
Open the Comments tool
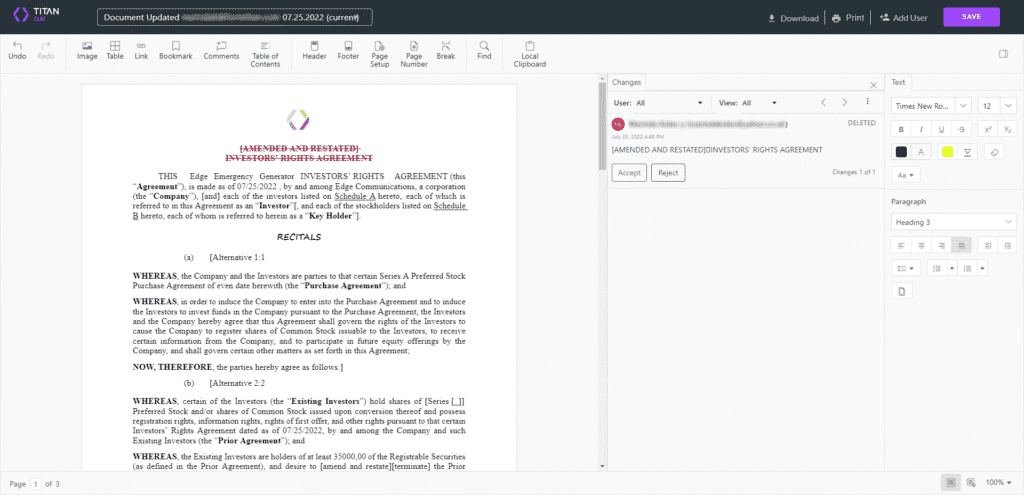tap(221, 50)
